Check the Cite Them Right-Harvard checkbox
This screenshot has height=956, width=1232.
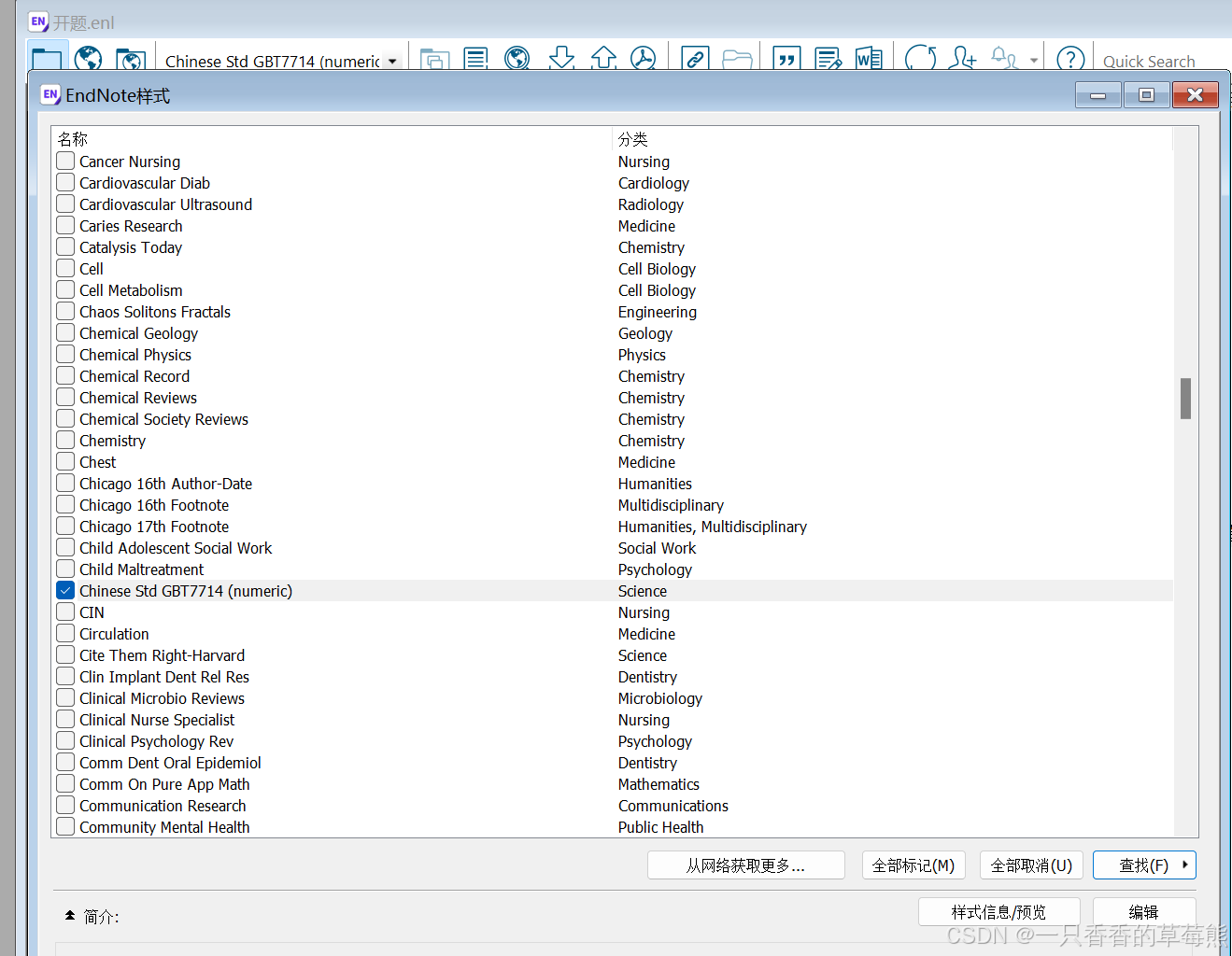(x=65, y=654)
